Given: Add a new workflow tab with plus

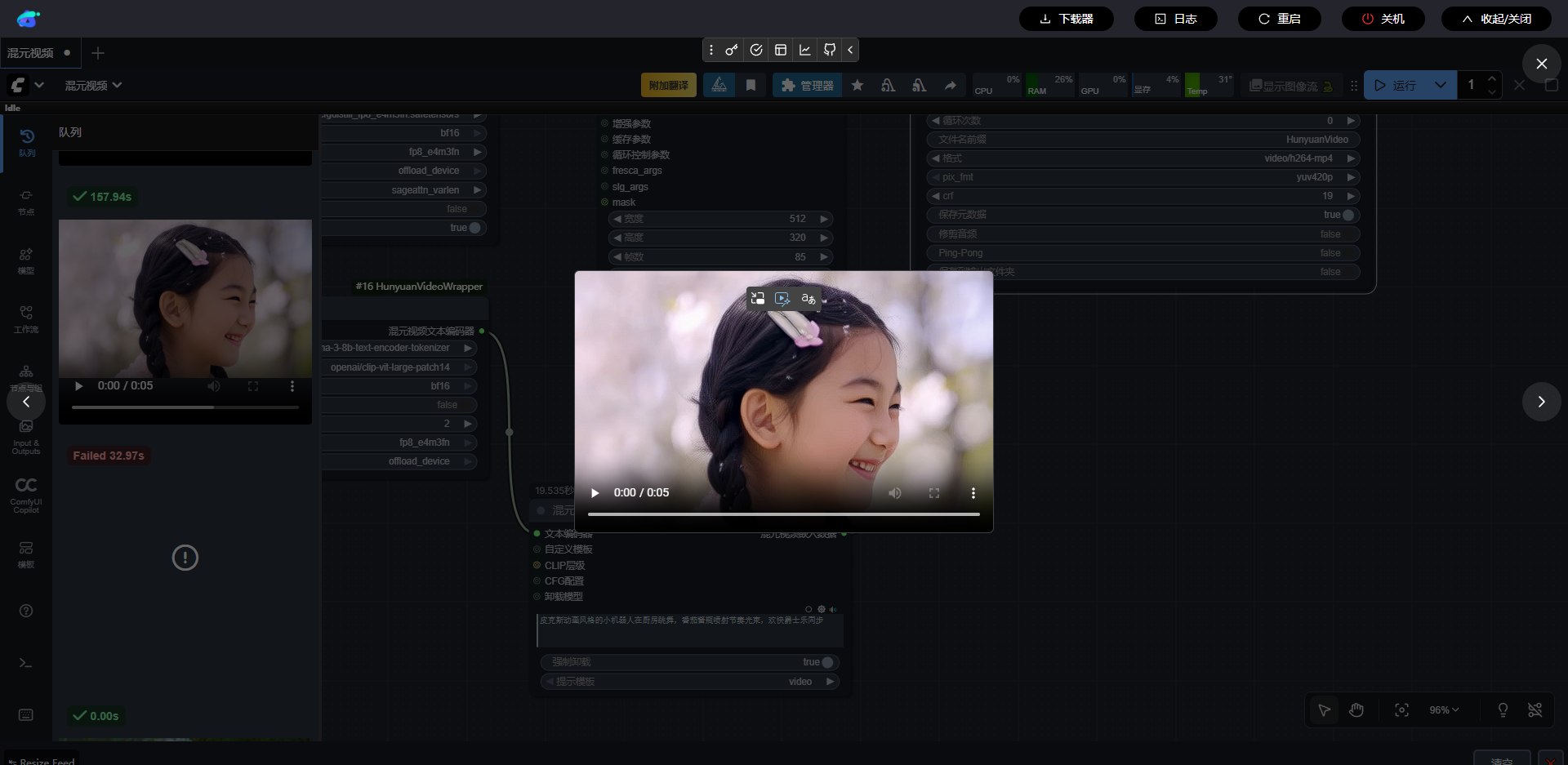Looking at the screenshot, I should tap(98, 53).
